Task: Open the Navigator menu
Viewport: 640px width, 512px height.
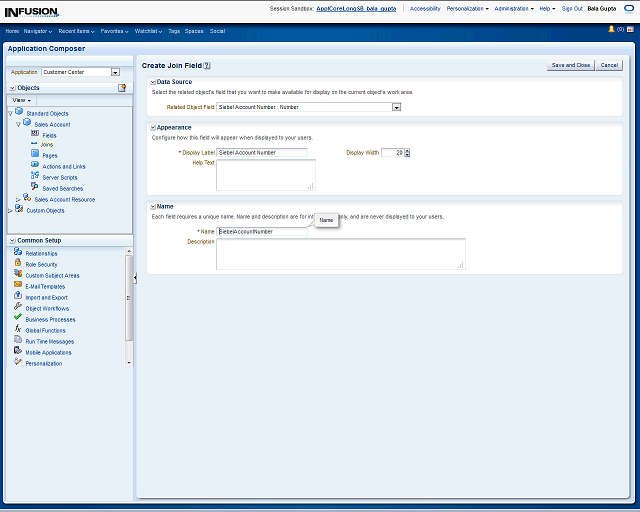Action: [38, 31]
